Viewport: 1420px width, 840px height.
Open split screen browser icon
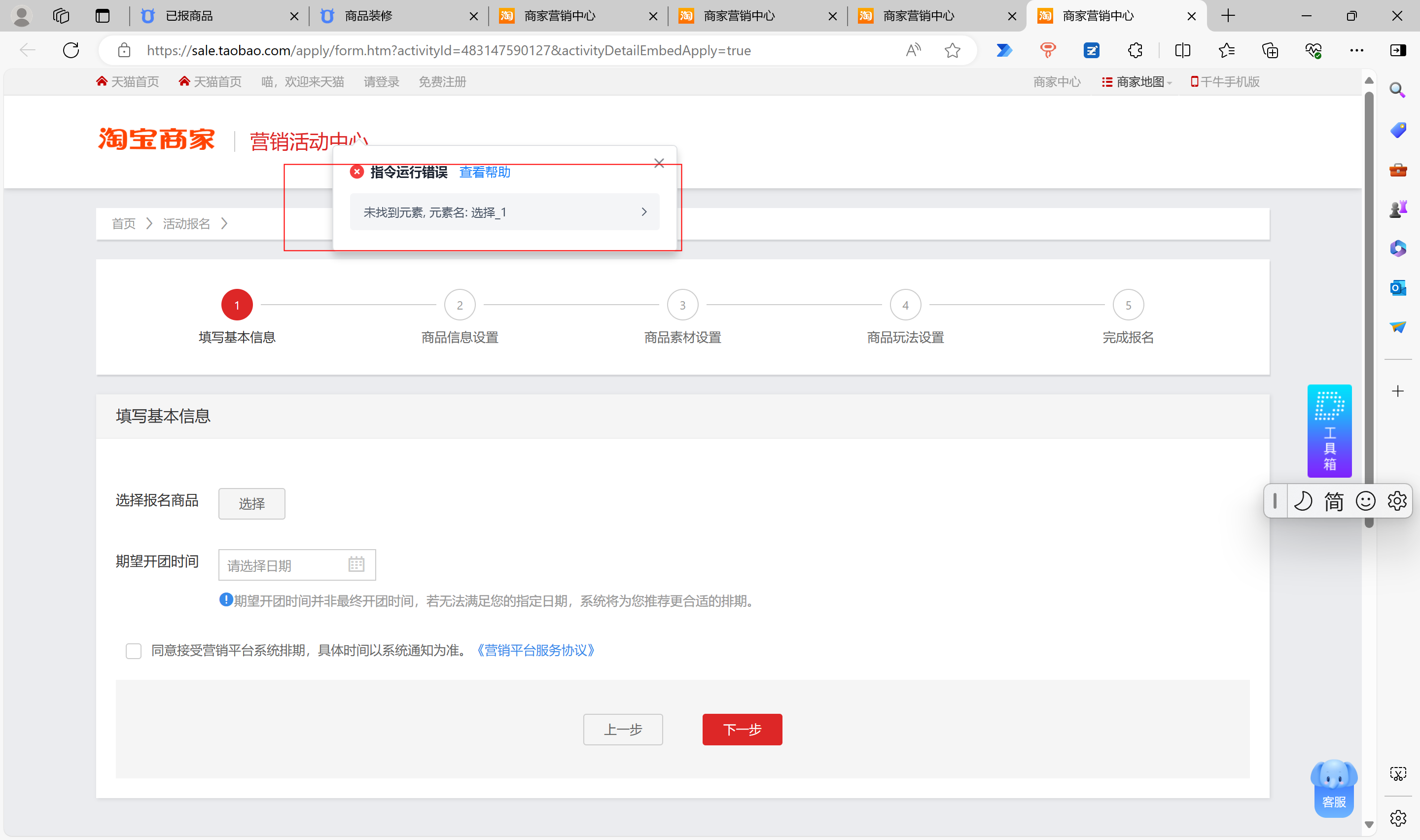pos(1182,50)
